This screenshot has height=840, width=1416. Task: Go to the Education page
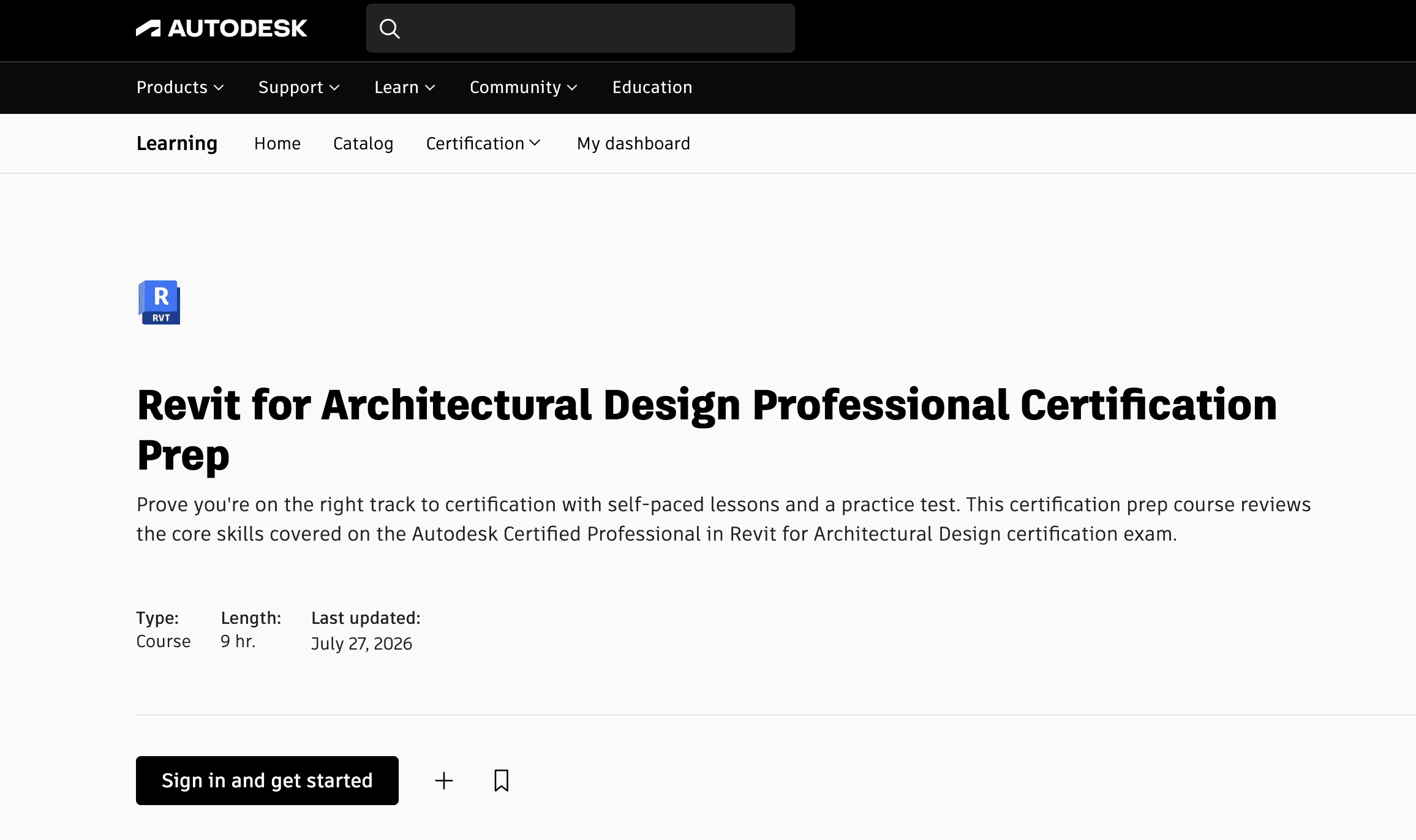click(x=652, y=88)
